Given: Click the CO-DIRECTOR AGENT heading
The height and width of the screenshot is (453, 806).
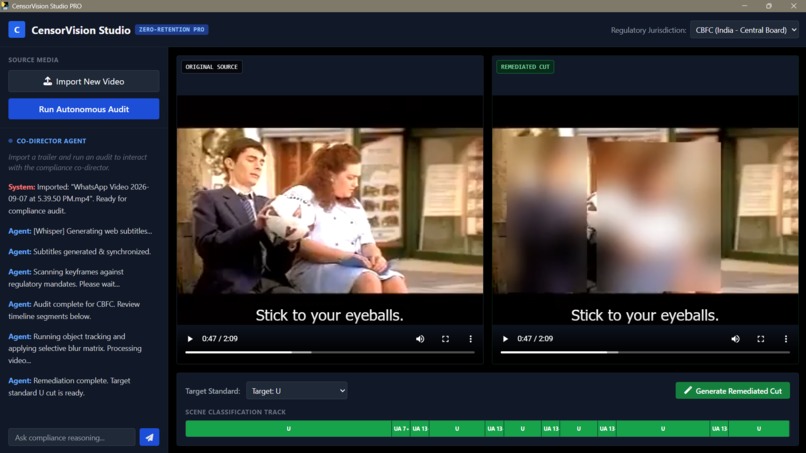Looking at the screenshot, I should (x=51, y=141).
